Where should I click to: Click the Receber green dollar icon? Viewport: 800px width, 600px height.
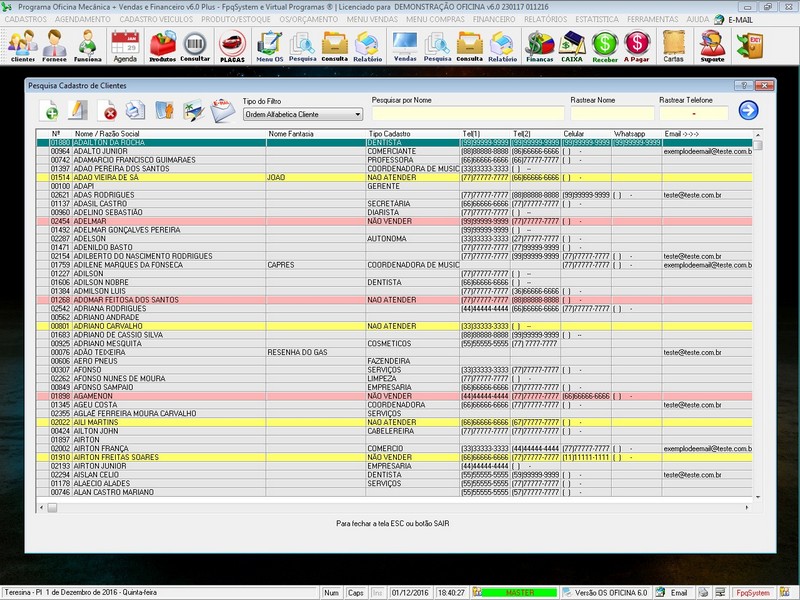click(604, 45)
